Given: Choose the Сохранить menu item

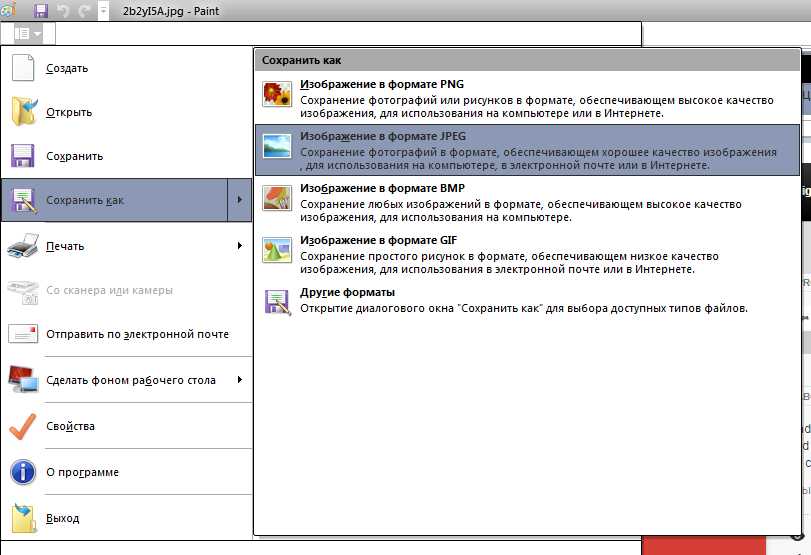Looking at the screenshot, I should [126, 156].
